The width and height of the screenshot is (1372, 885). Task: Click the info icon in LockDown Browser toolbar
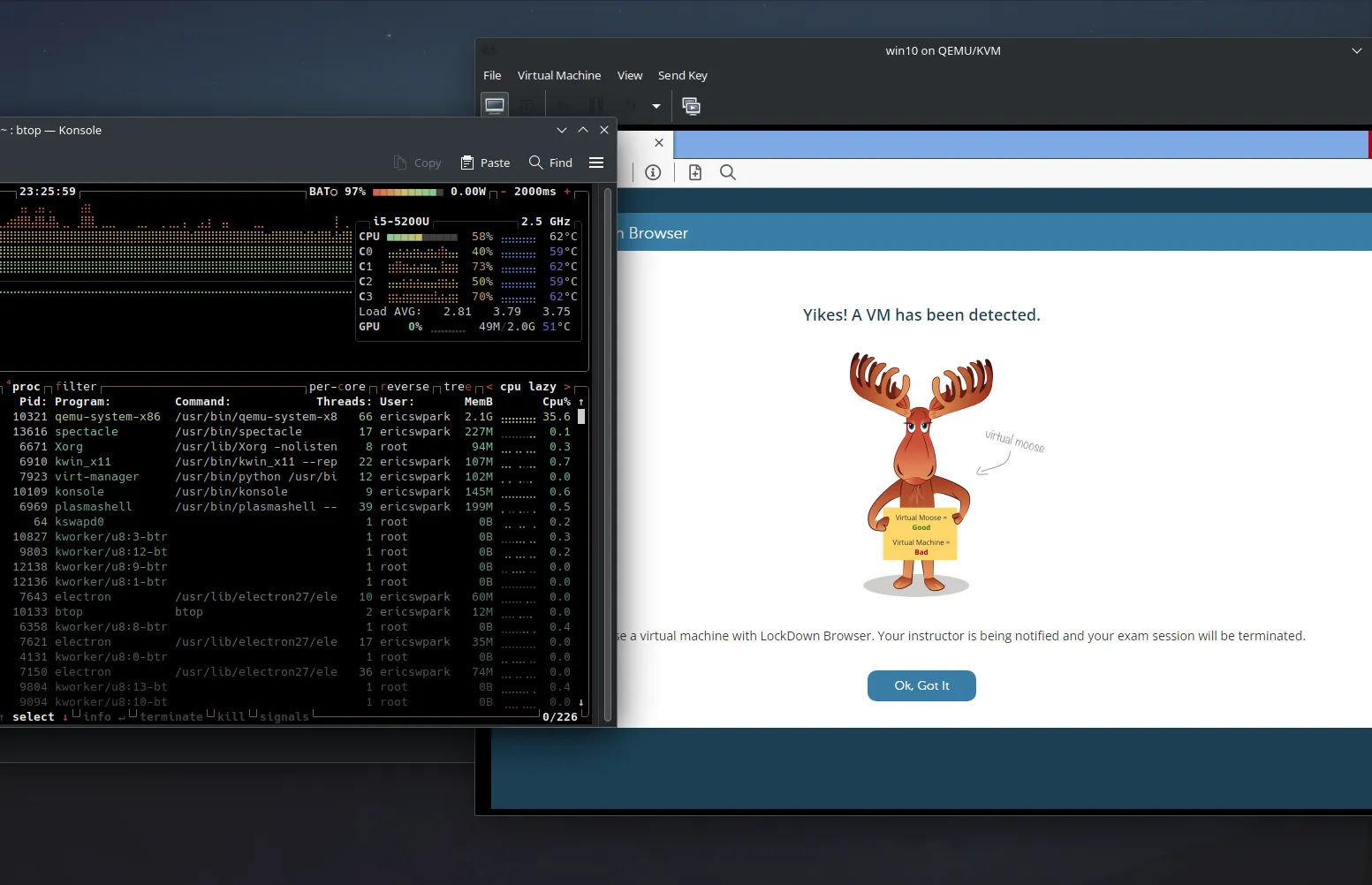[653, 172]
